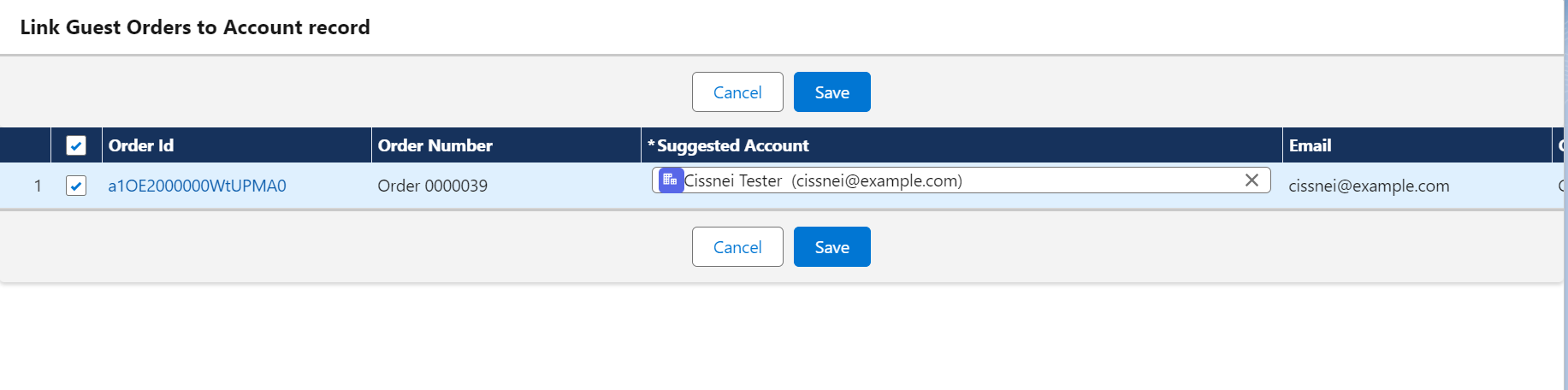Click the cut-off column header after Email
This screenshot has height=390, width=1568.
[x=1559, y=145]
